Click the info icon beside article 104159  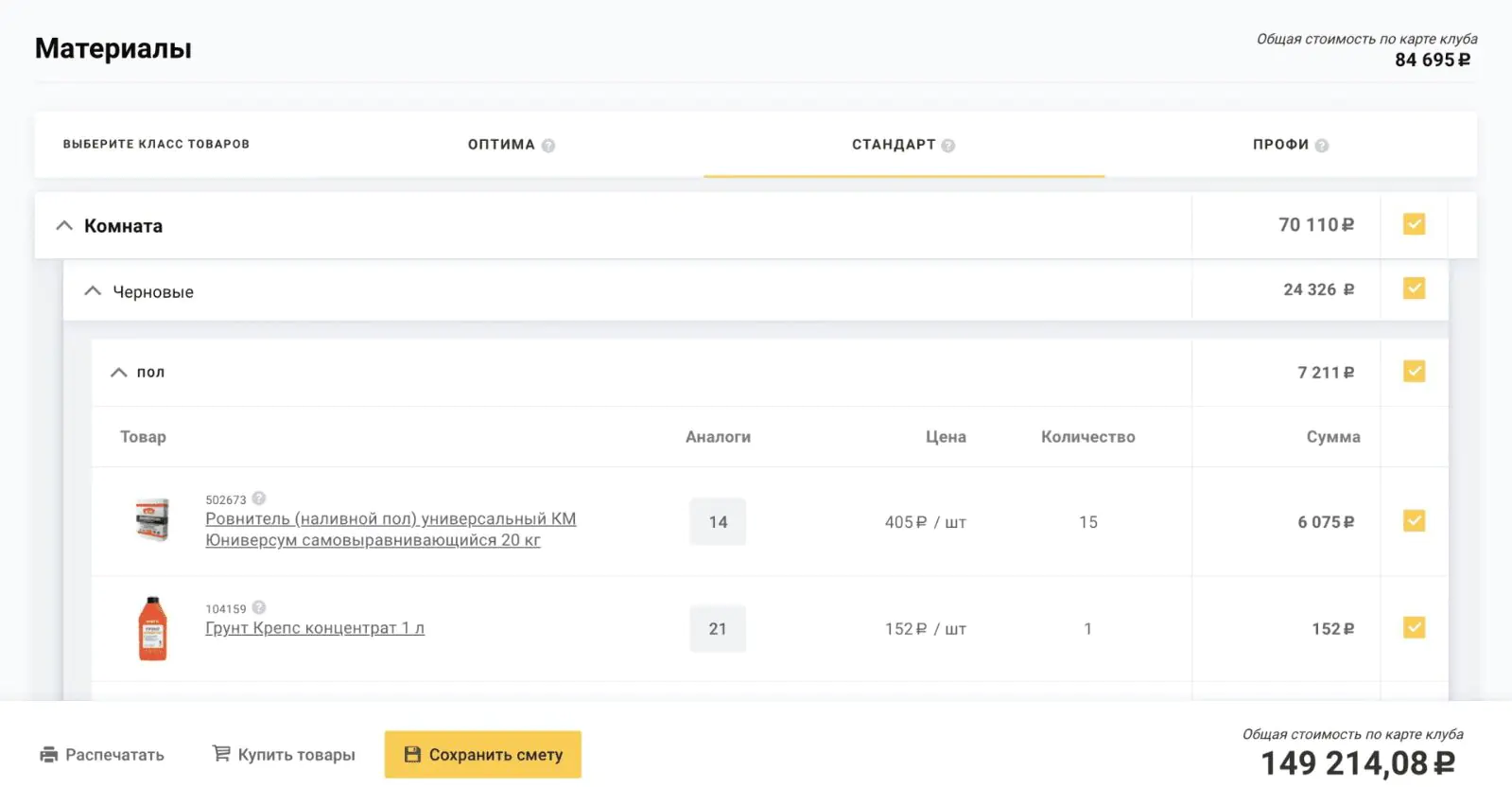click(x=259, y=607)
